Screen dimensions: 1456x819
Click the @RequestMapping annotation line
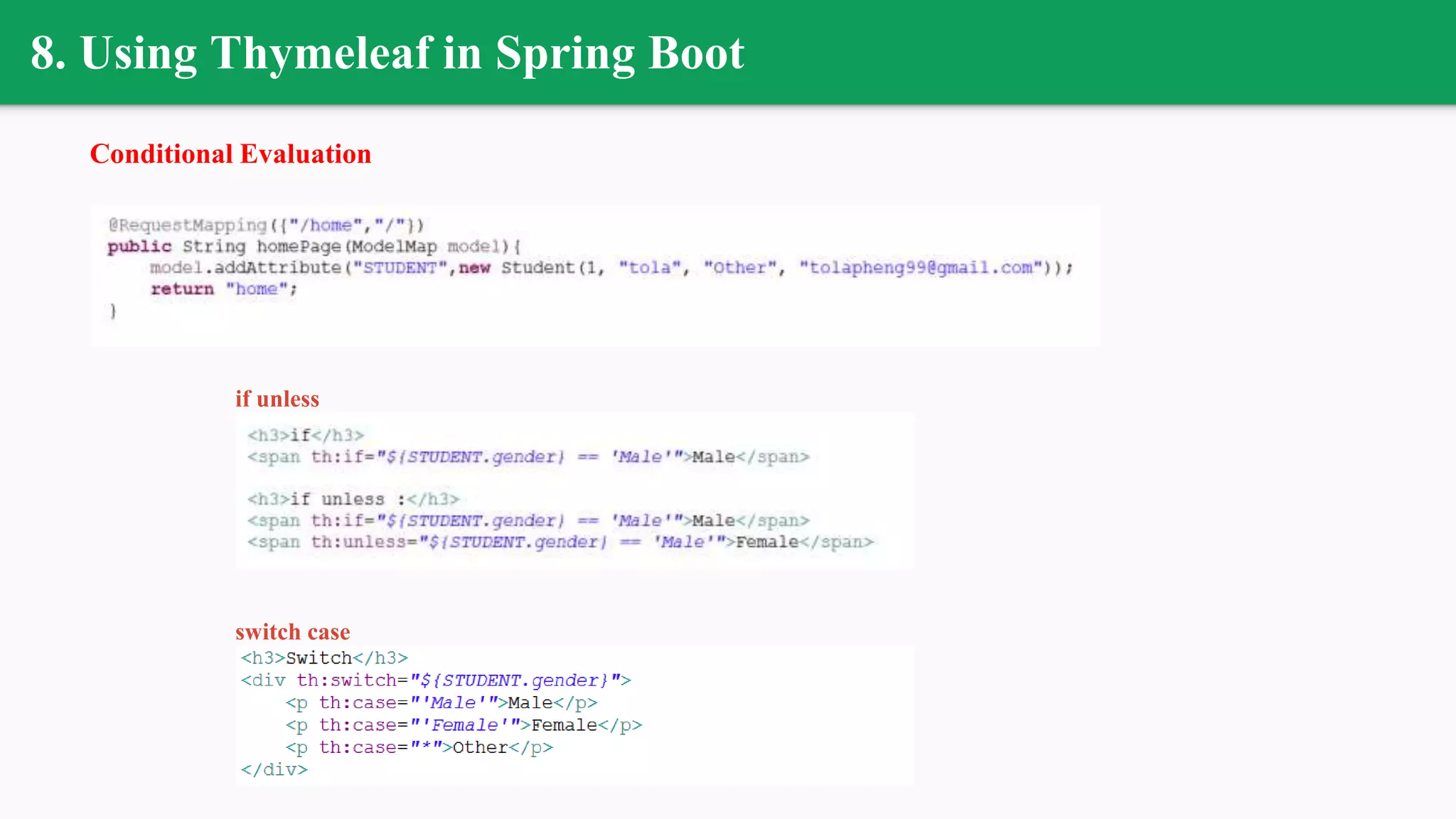click(266, 225)
